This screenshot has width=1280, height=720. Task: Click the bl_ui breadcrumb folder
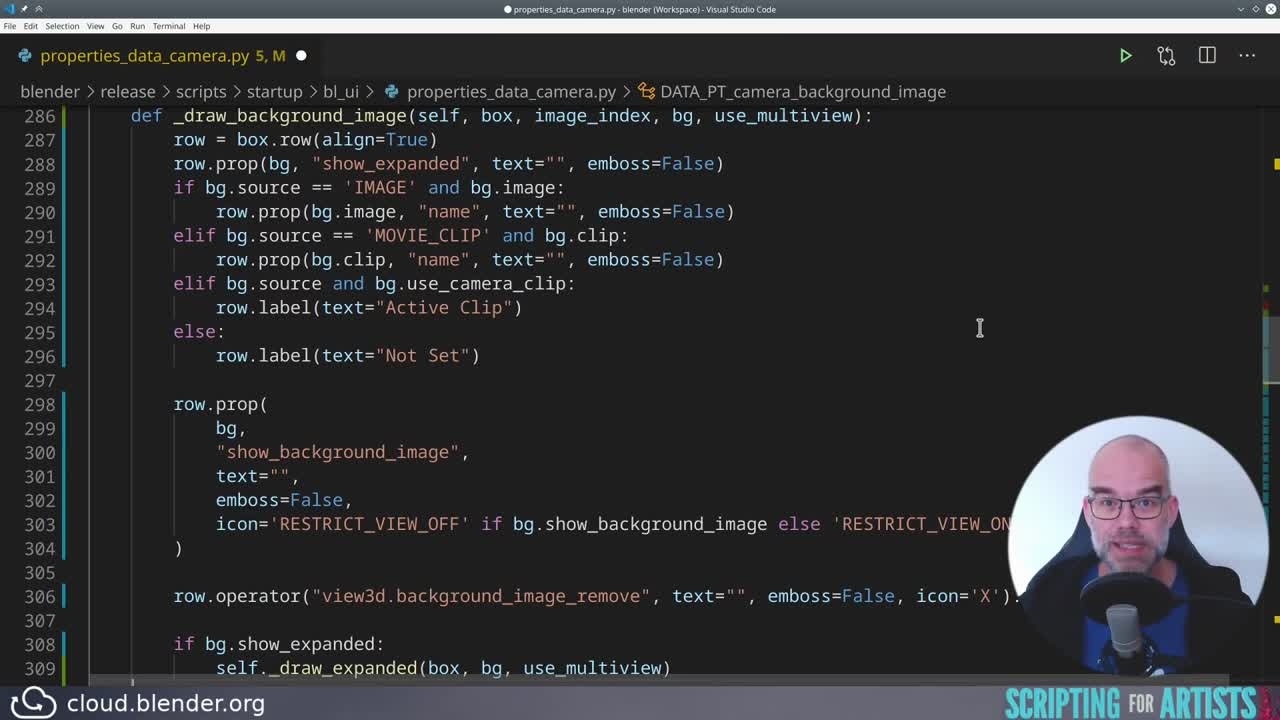(x=341, y=92)
